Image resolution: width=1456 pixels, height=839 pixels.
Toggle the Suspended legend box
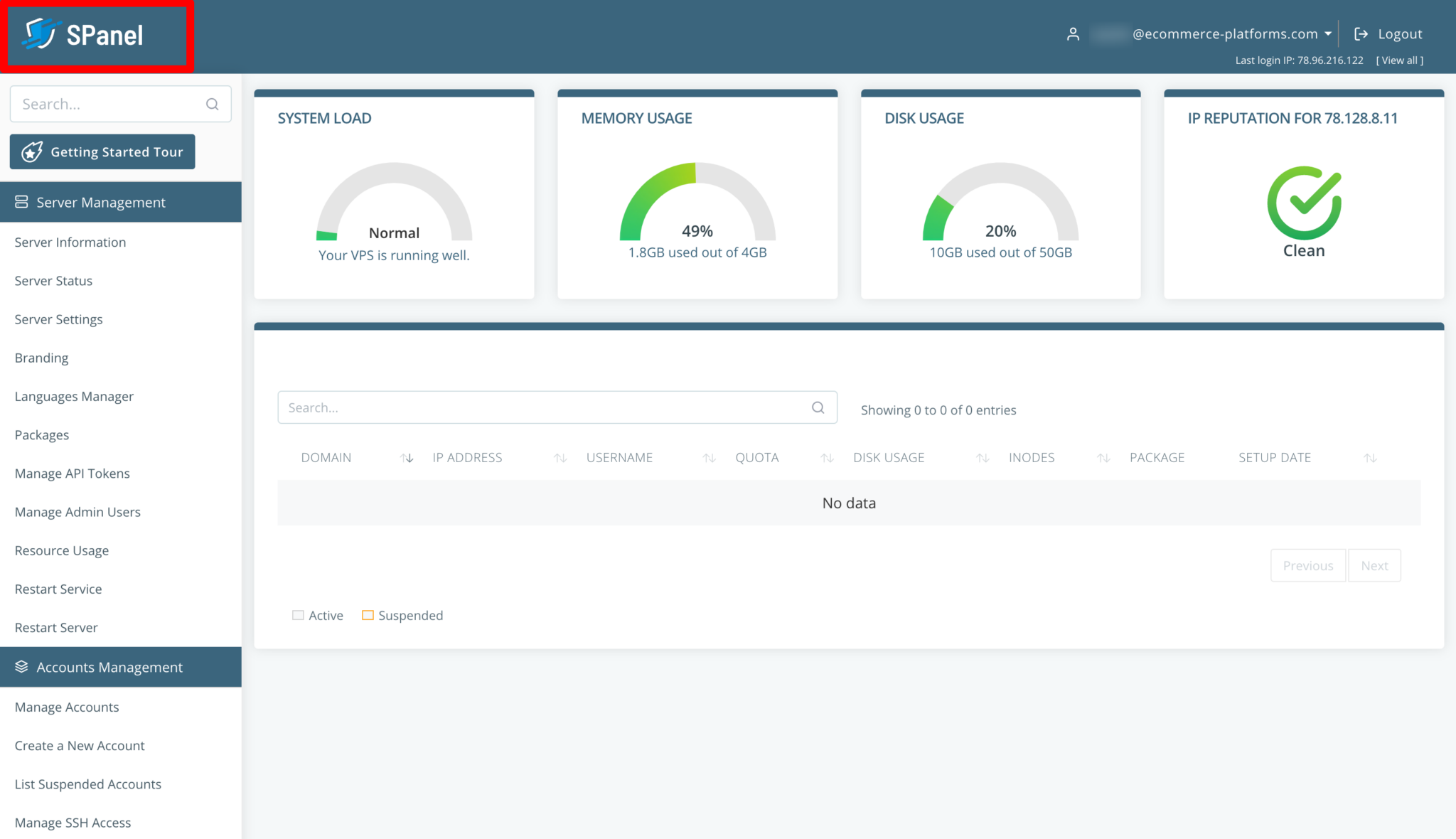pos(368,615)
